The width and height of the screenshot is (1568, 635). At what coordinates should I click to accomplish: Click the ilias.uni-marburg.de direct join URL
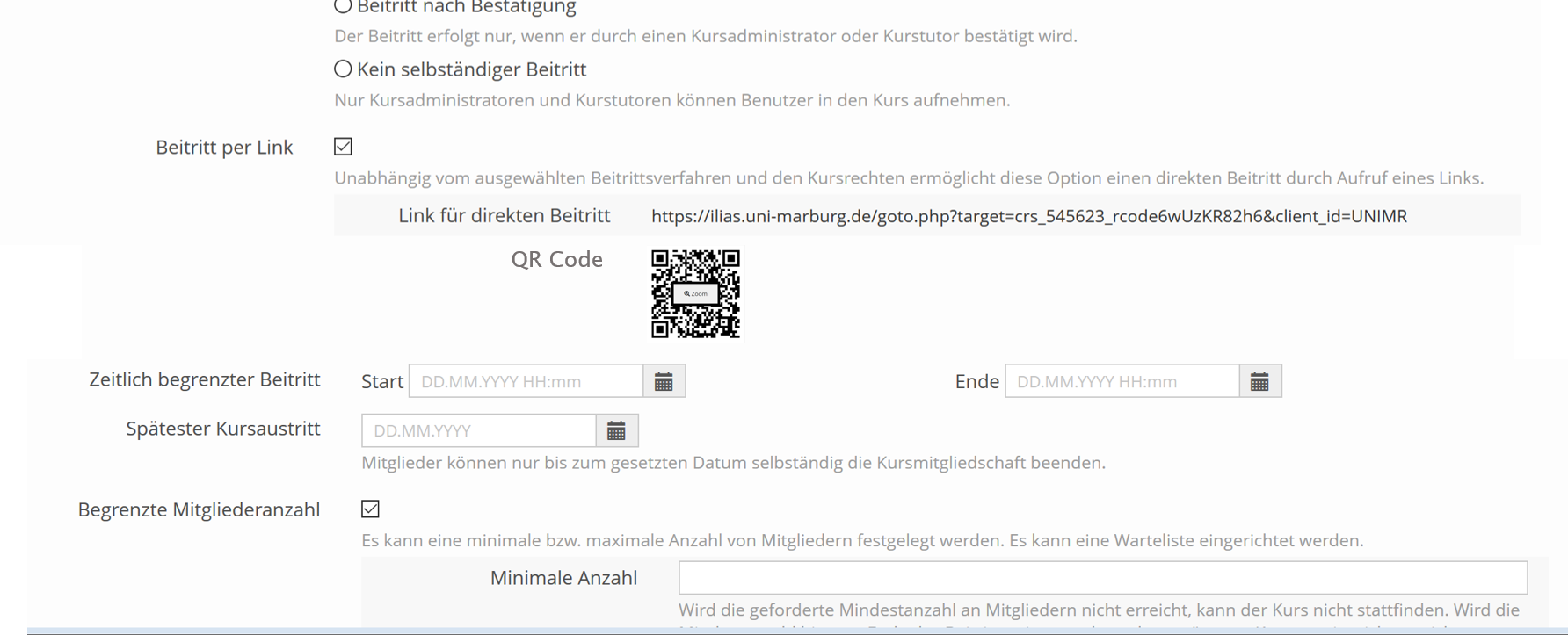[x=1028, y=216]
